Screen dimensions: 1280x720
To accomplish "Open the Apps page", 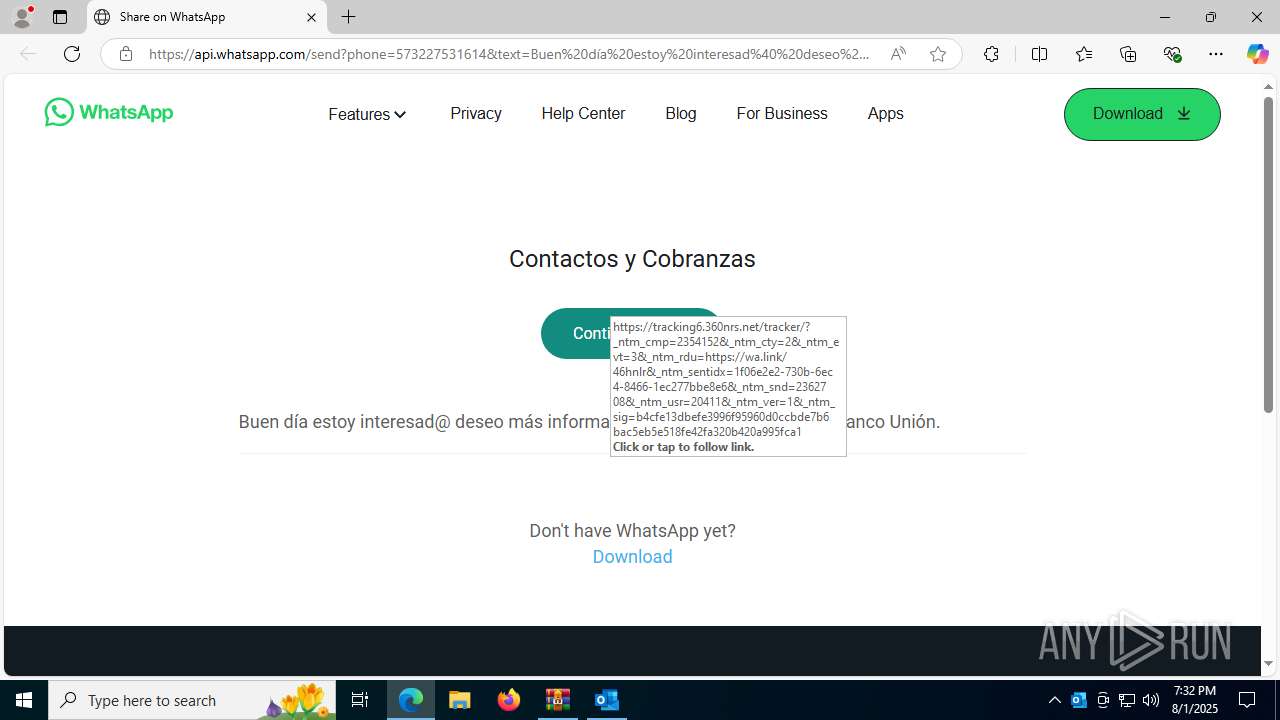I will pos(885,114).
